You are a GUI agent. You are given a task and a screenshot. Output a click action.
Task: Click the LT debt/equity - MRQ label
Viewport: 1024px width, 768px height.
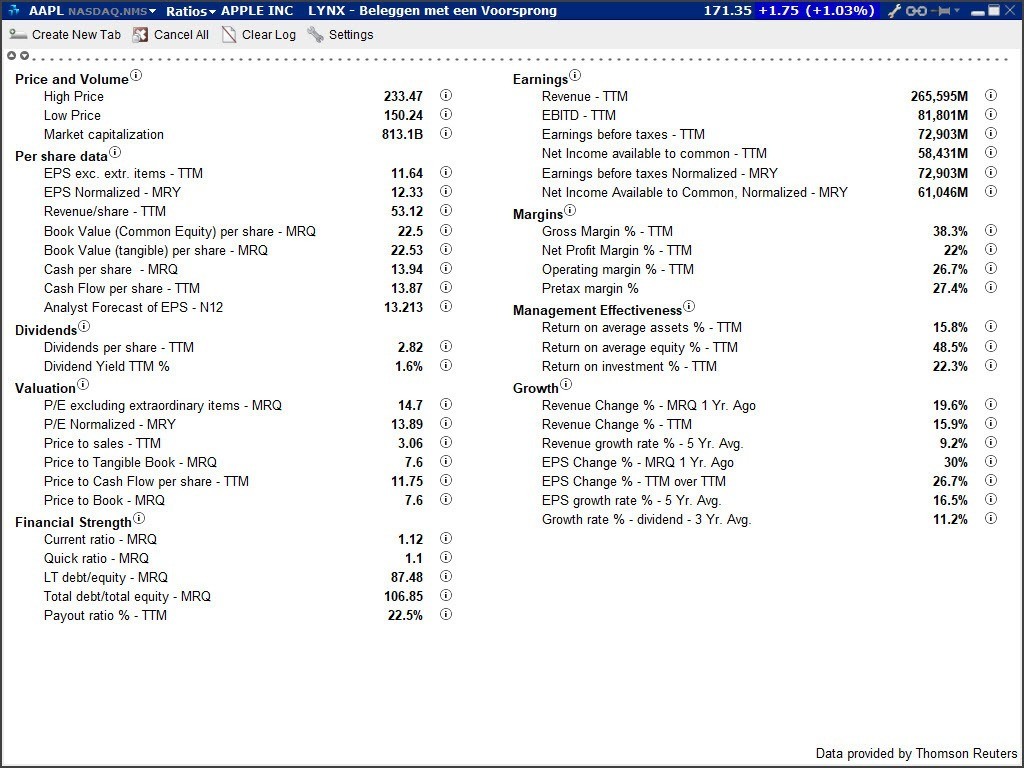coord(106,577)
